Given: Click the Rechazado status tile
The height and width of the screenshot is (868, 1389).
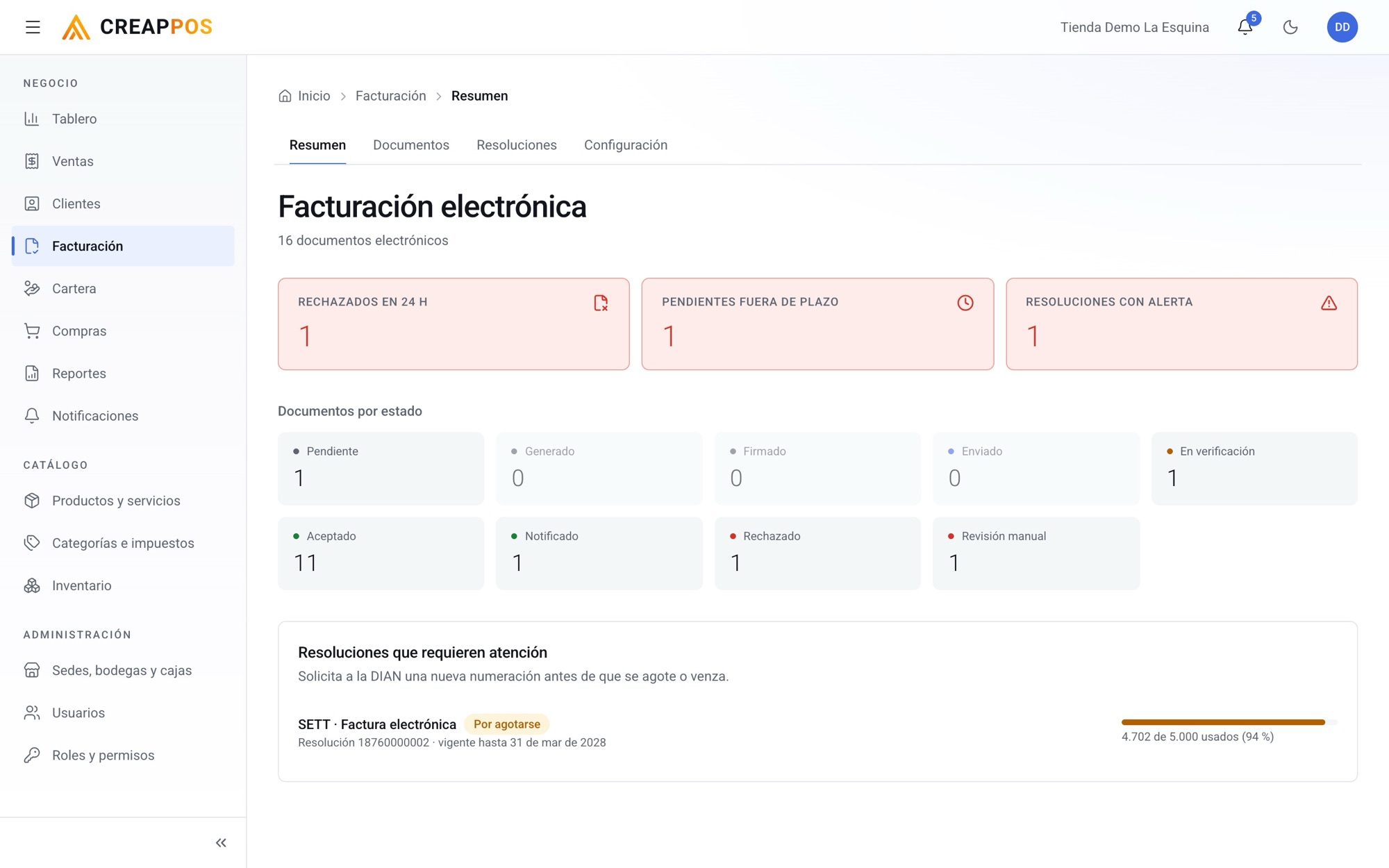Looking at the screenshot, I should pos(817,553).
